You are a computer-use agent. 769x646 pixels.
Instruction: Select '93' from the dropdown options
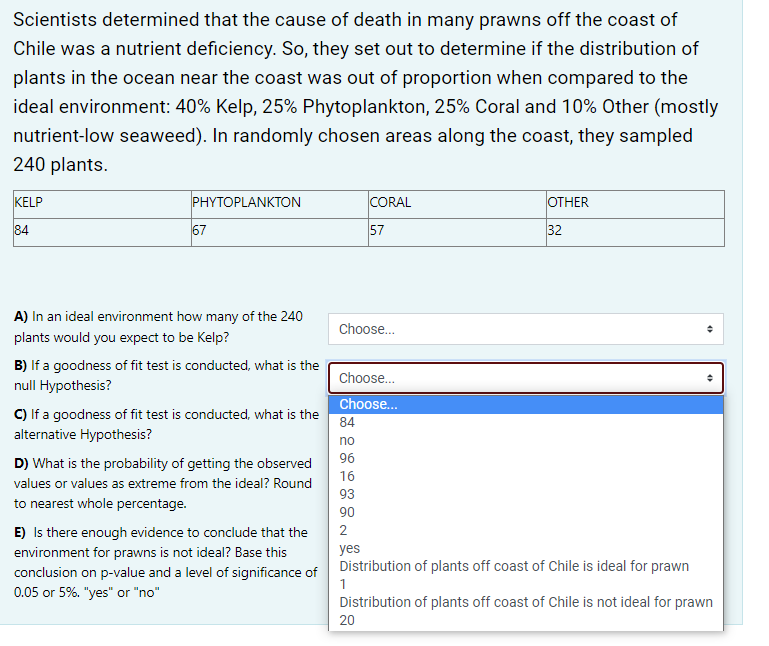[x=526, y=494]
